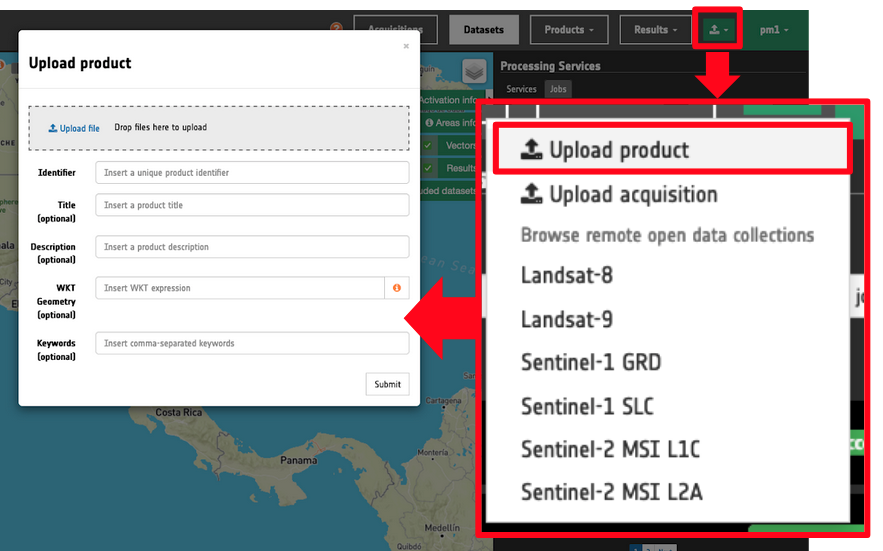Switch to the Services tab
Screen dimensions: 883x551
[521, 89]
